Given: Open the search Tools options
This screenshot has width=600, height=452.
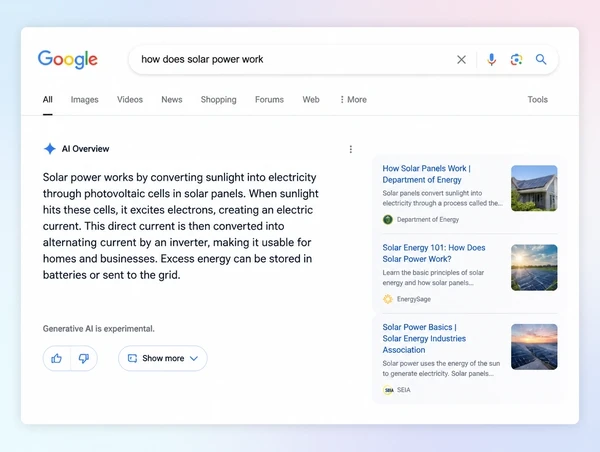Looking at the screenshot, I should [538, 100].
